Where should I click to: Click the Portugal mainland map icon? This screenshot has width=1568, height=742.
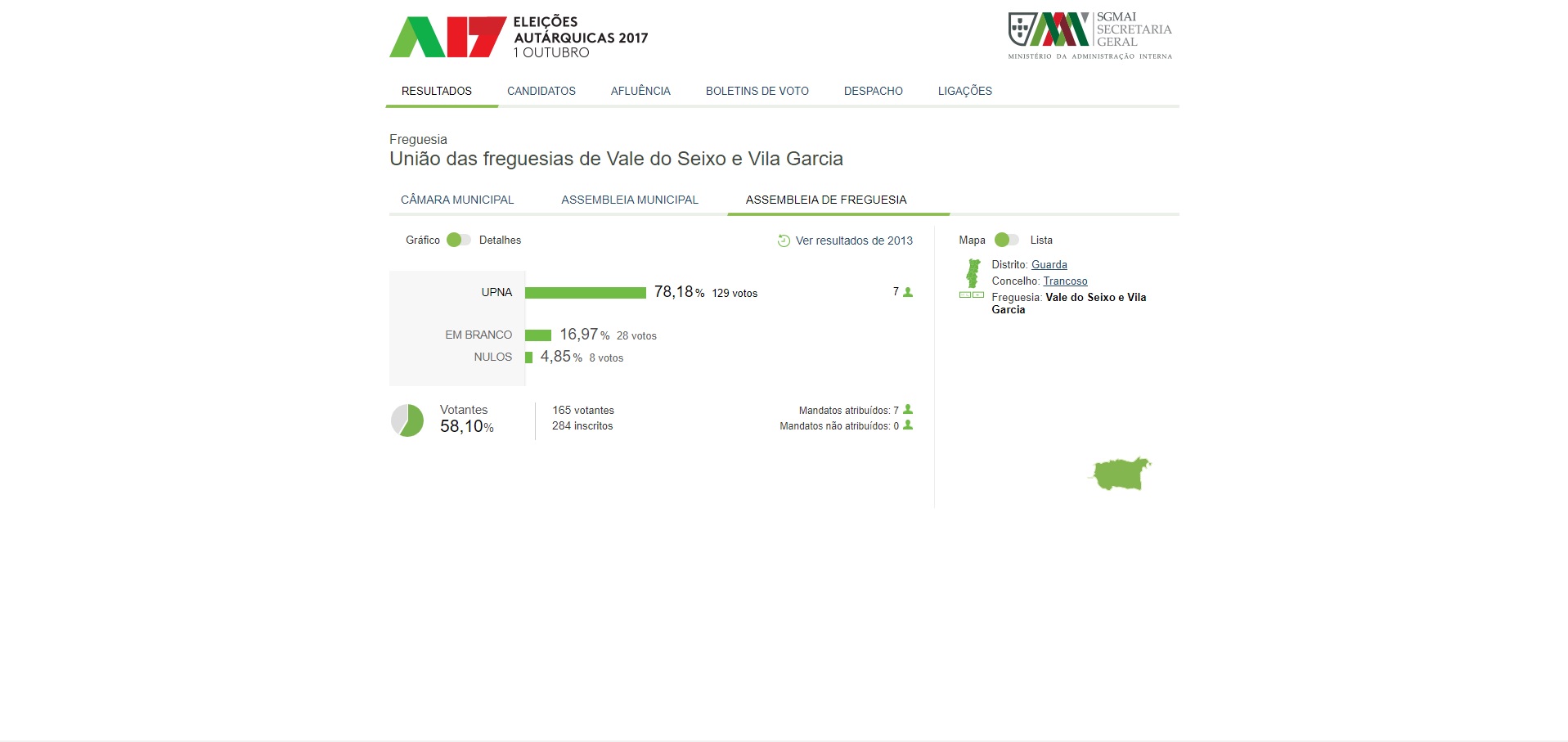tap(973, 273)
